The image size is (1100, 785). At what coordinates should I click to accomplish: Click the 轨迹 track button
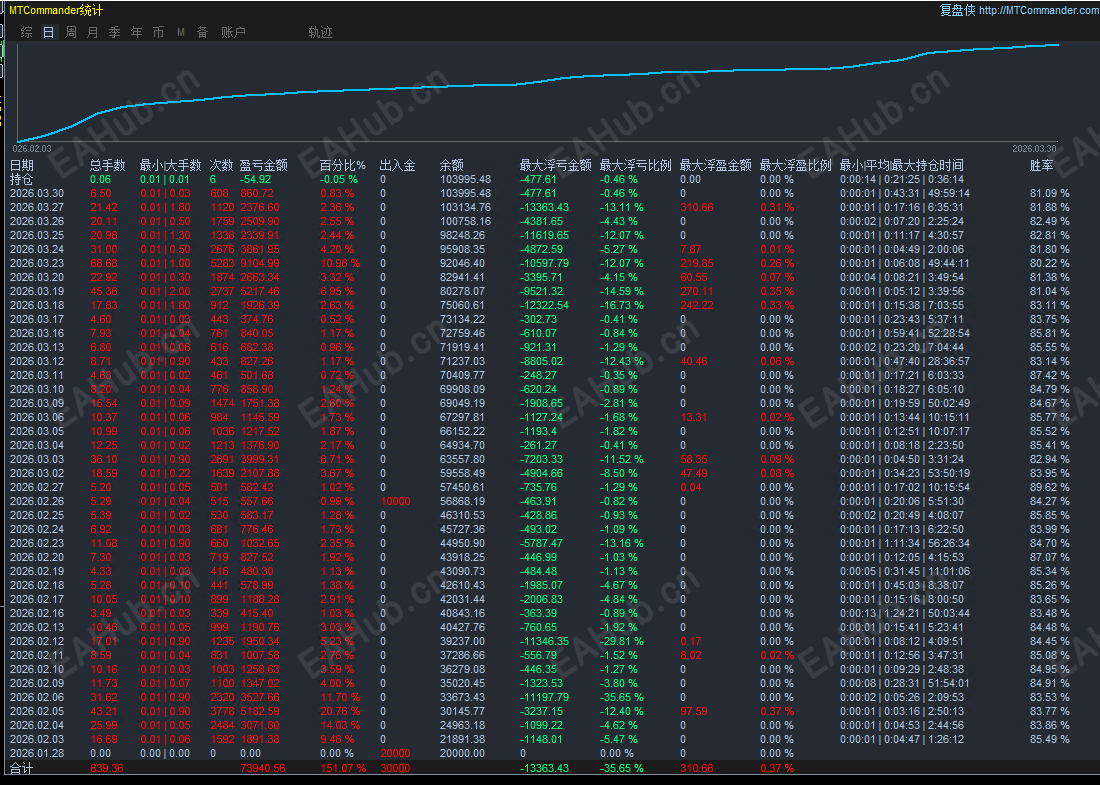pyautogui.click(x=320, y=32)
